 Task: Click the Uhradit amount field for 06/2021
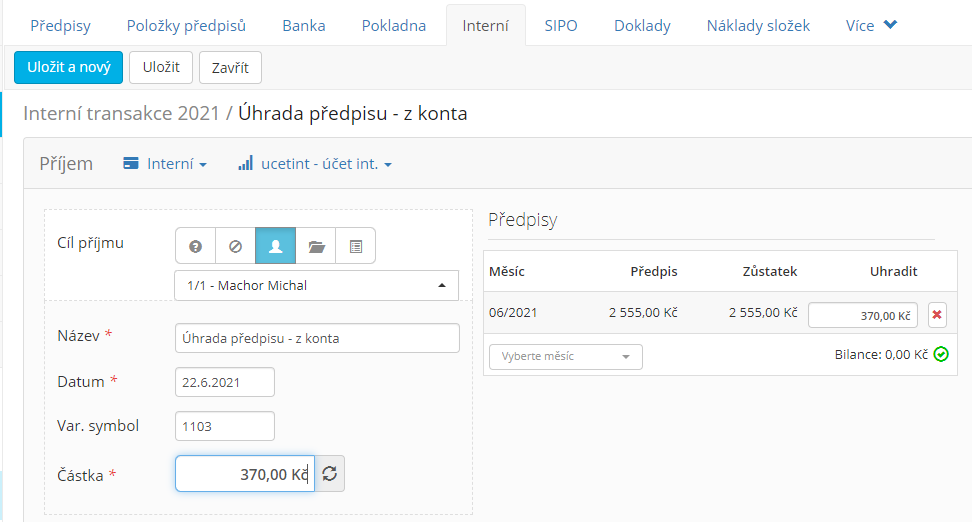863,315
